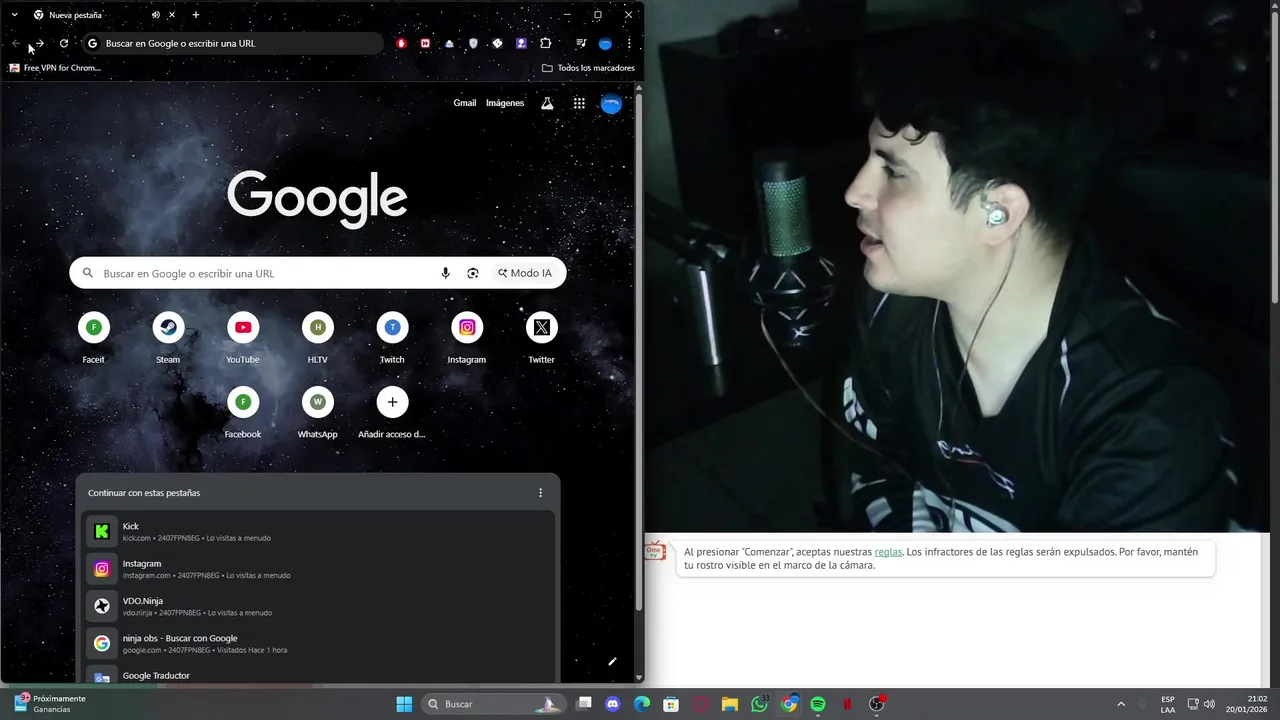Close the 'Nueva pestaña' tab
The width and height of the screenshot is (1280, 720).
click(172, 15)
